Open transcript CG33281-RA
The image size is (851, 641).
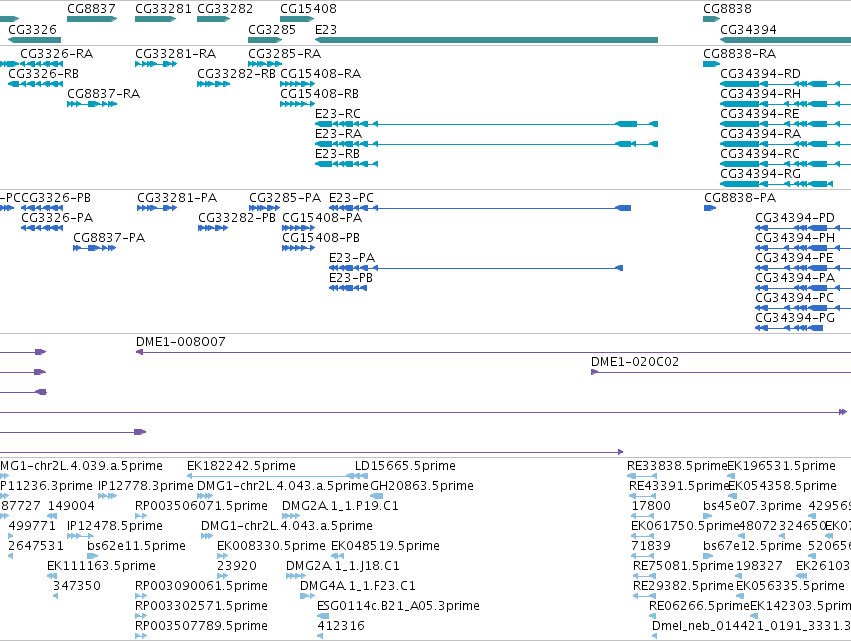[x=175, y=54]
